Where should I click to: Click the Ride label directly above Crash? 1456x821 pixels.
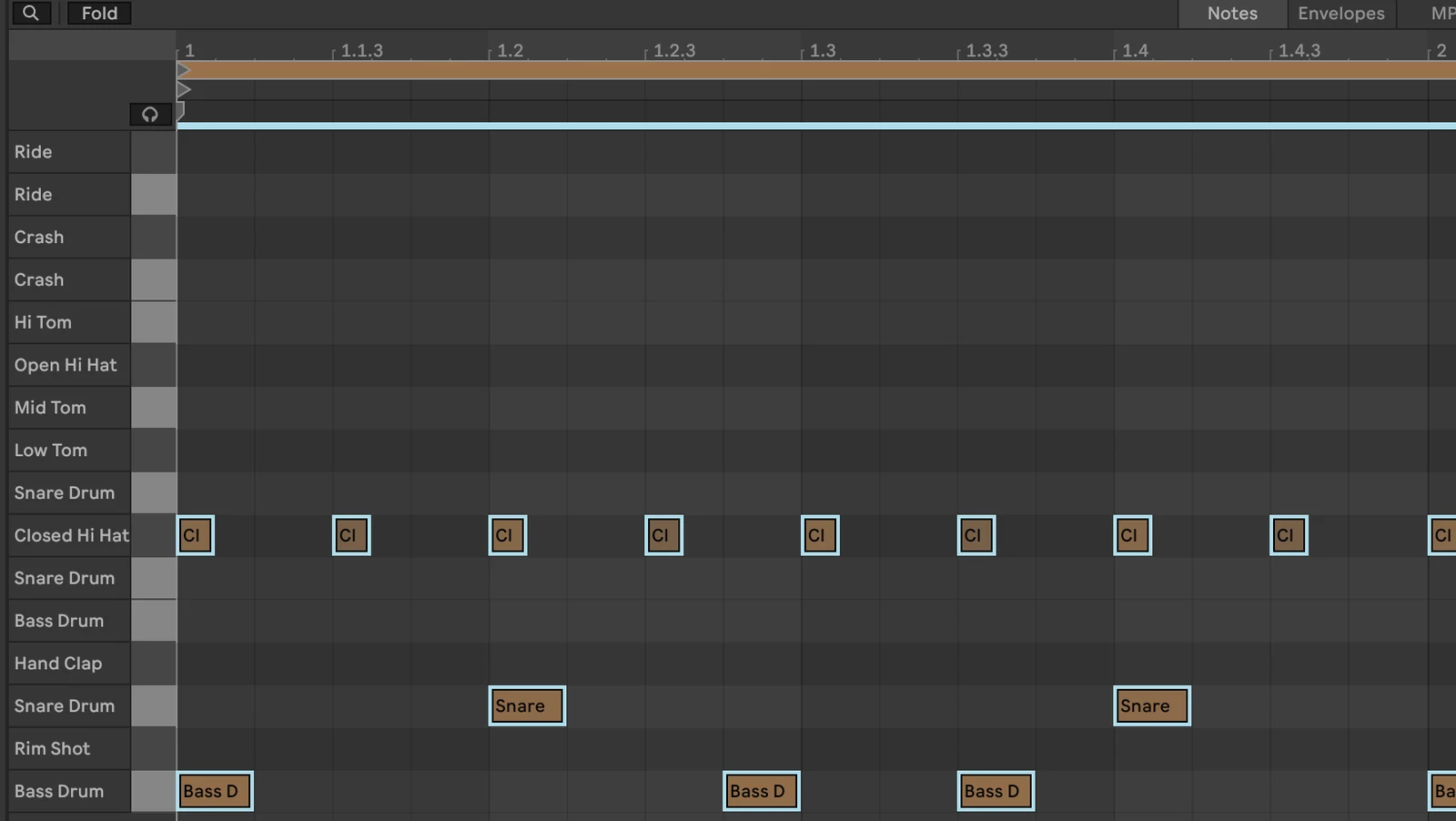[33, 194]
